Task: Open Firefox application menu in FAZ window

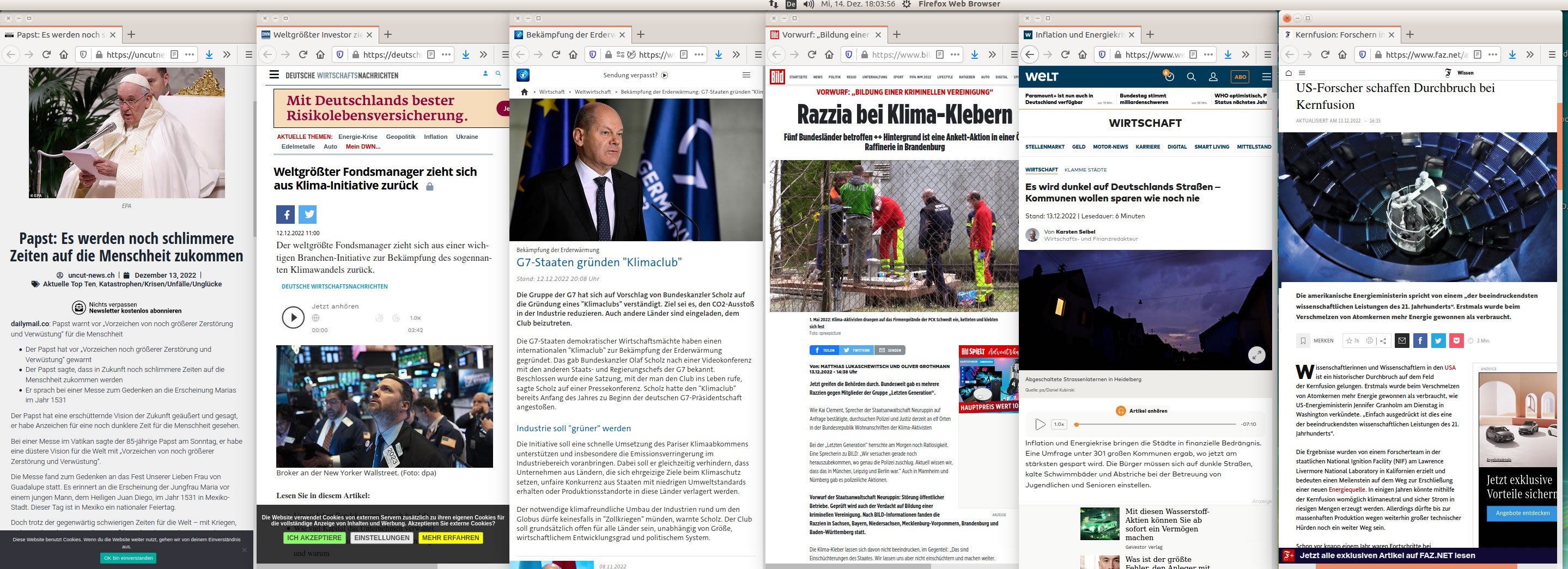Action: pyautogui.click(x=1552, y=55)
